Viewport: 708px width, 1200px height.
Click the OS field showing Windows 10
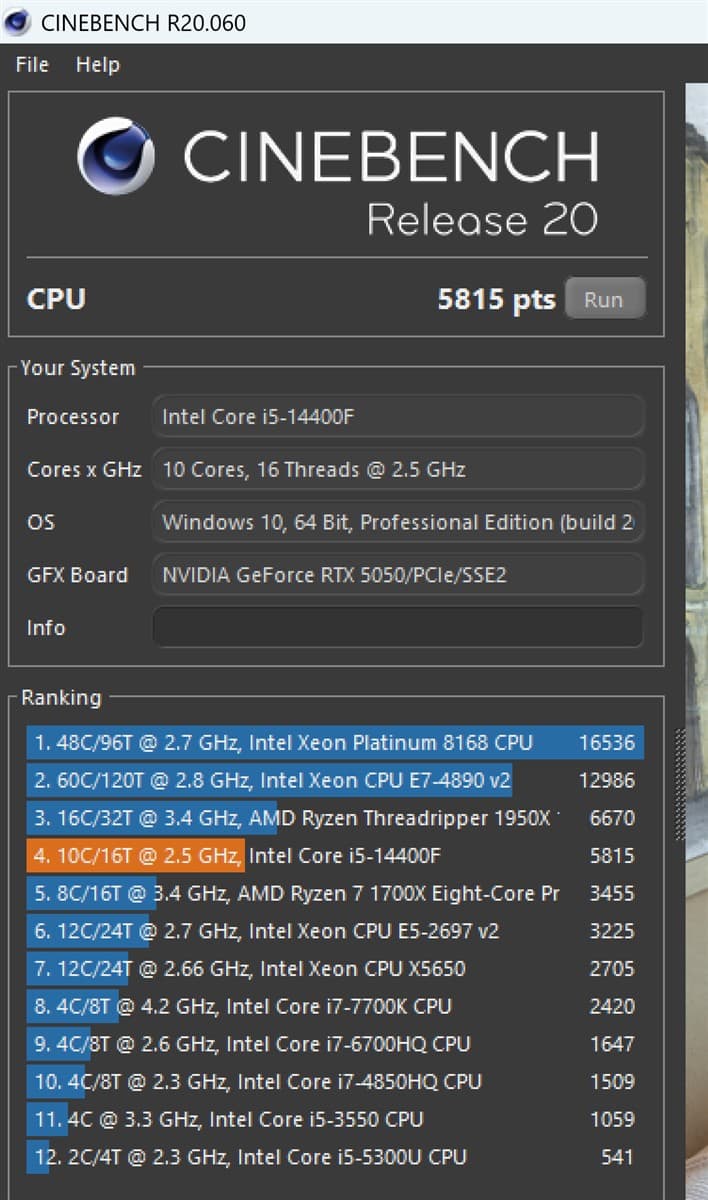tap(397, 522)
